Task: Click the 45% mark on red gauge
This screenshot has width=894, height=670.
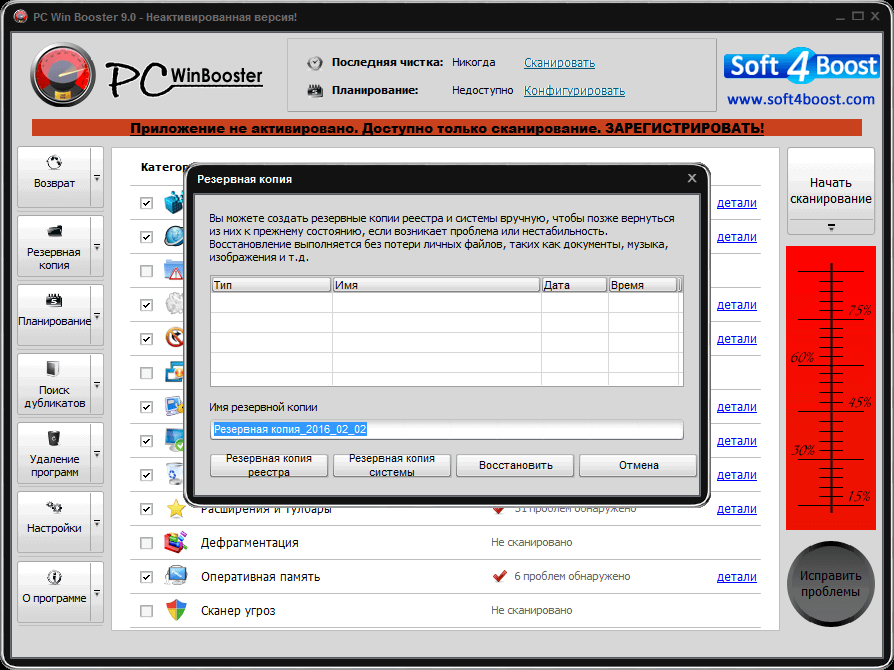Action: [x=860, y=402]
